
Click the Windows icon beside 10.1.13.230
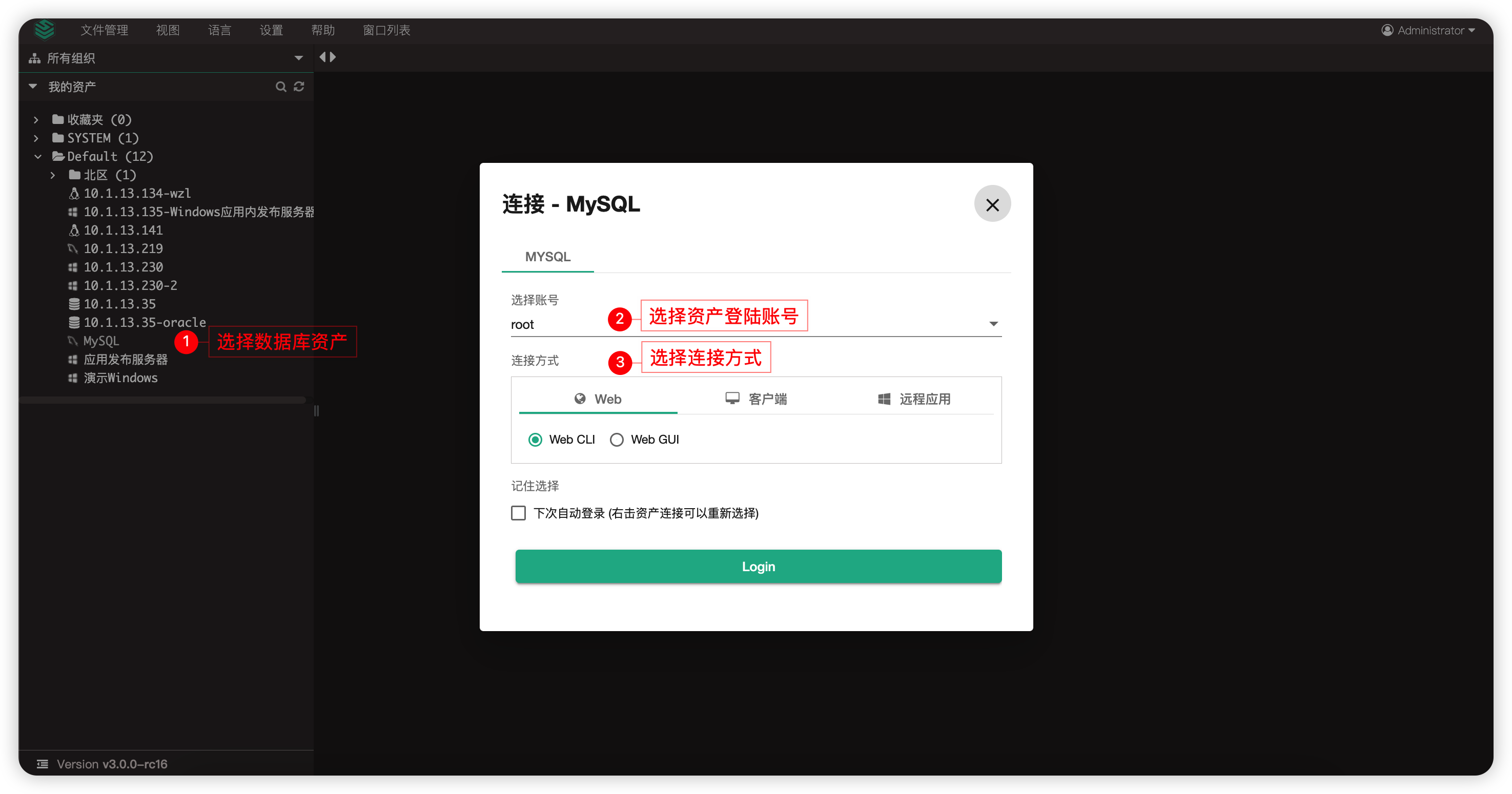tap(73, 267)
